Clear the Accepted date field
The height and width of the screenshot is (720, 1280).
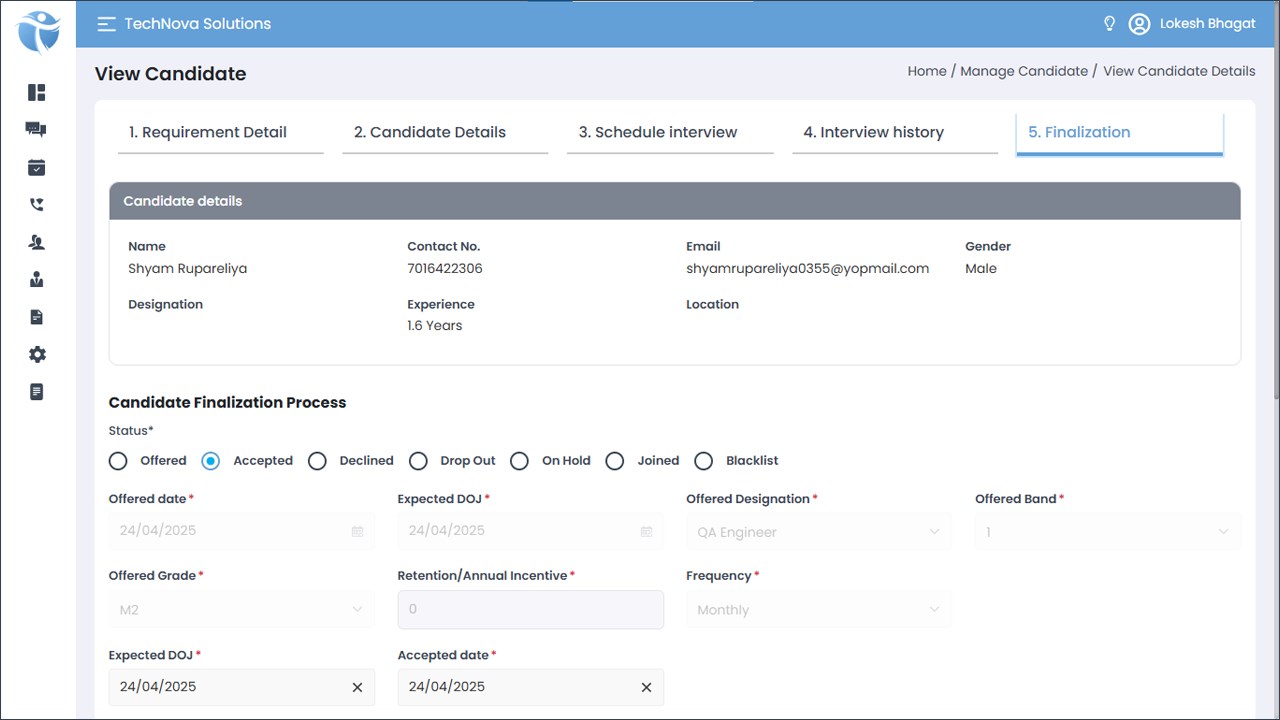tap(646, 687)
